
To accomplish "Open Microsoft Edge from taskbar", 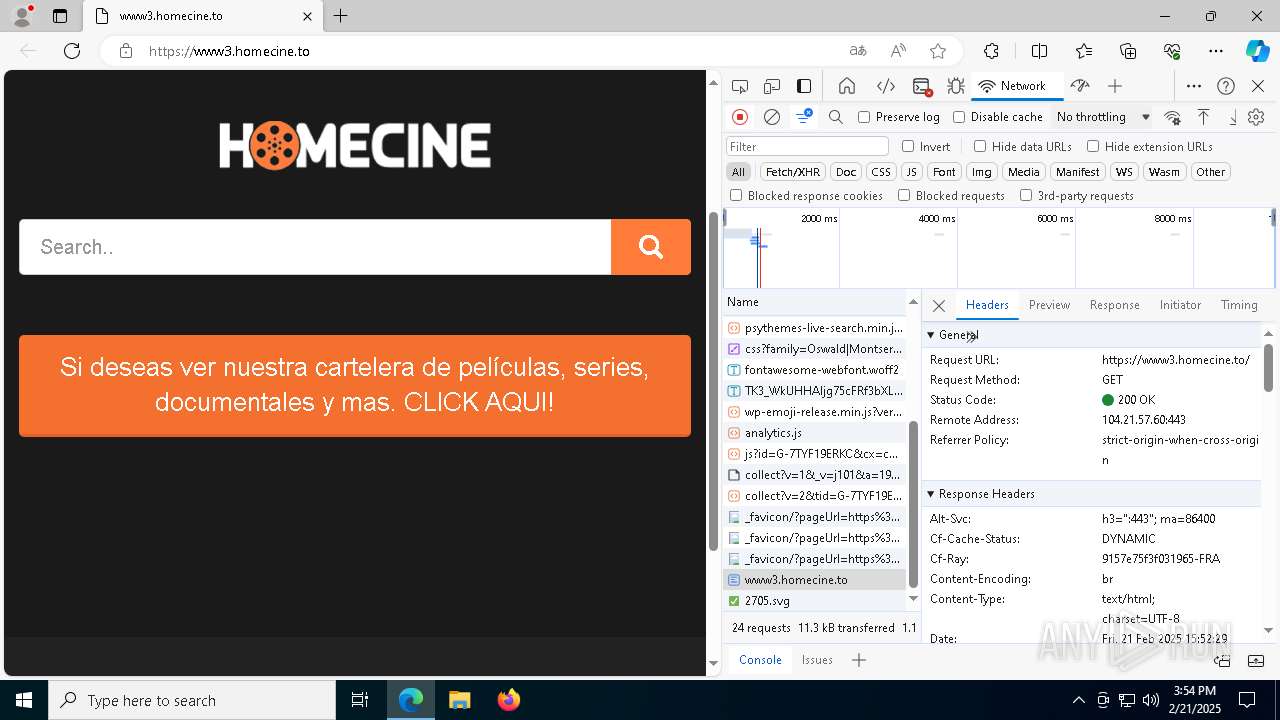I will point(411,700).
